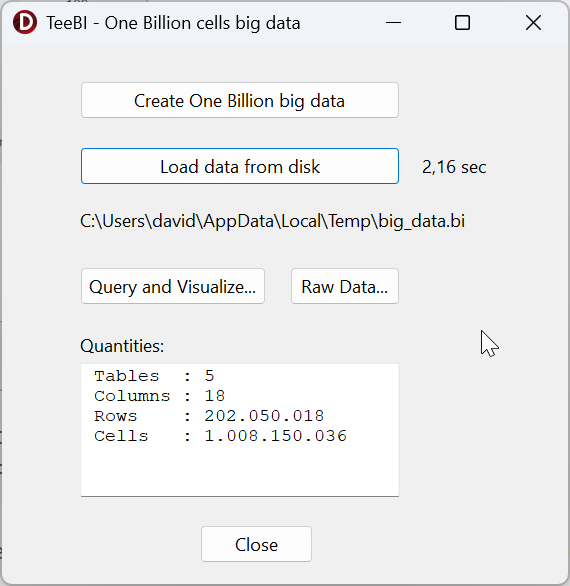Click Load data from disk button

click(240, 166)
